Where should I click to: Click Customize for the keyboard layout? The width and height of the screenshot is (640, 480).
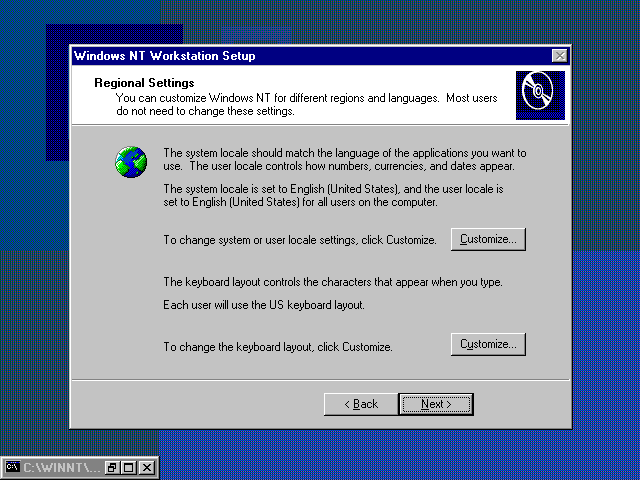[488, 344]
